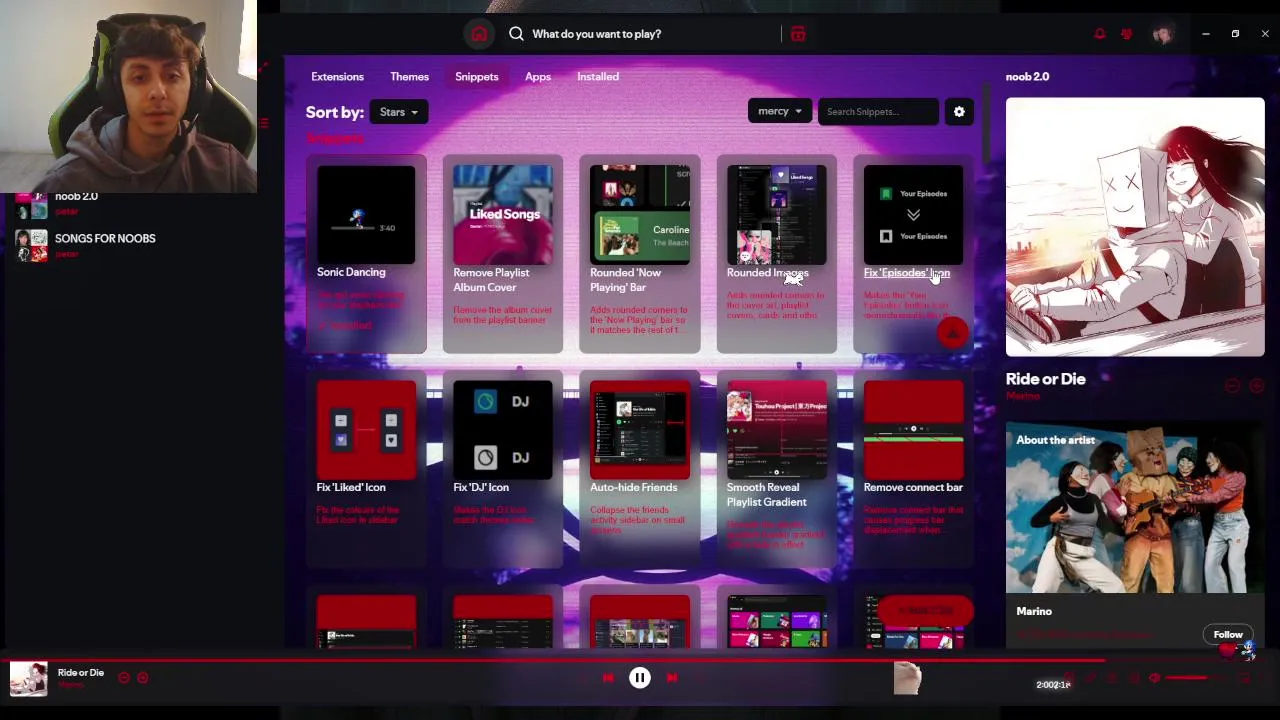Open now-playing cover thumbnail in the bottom bar

(28, 678)
